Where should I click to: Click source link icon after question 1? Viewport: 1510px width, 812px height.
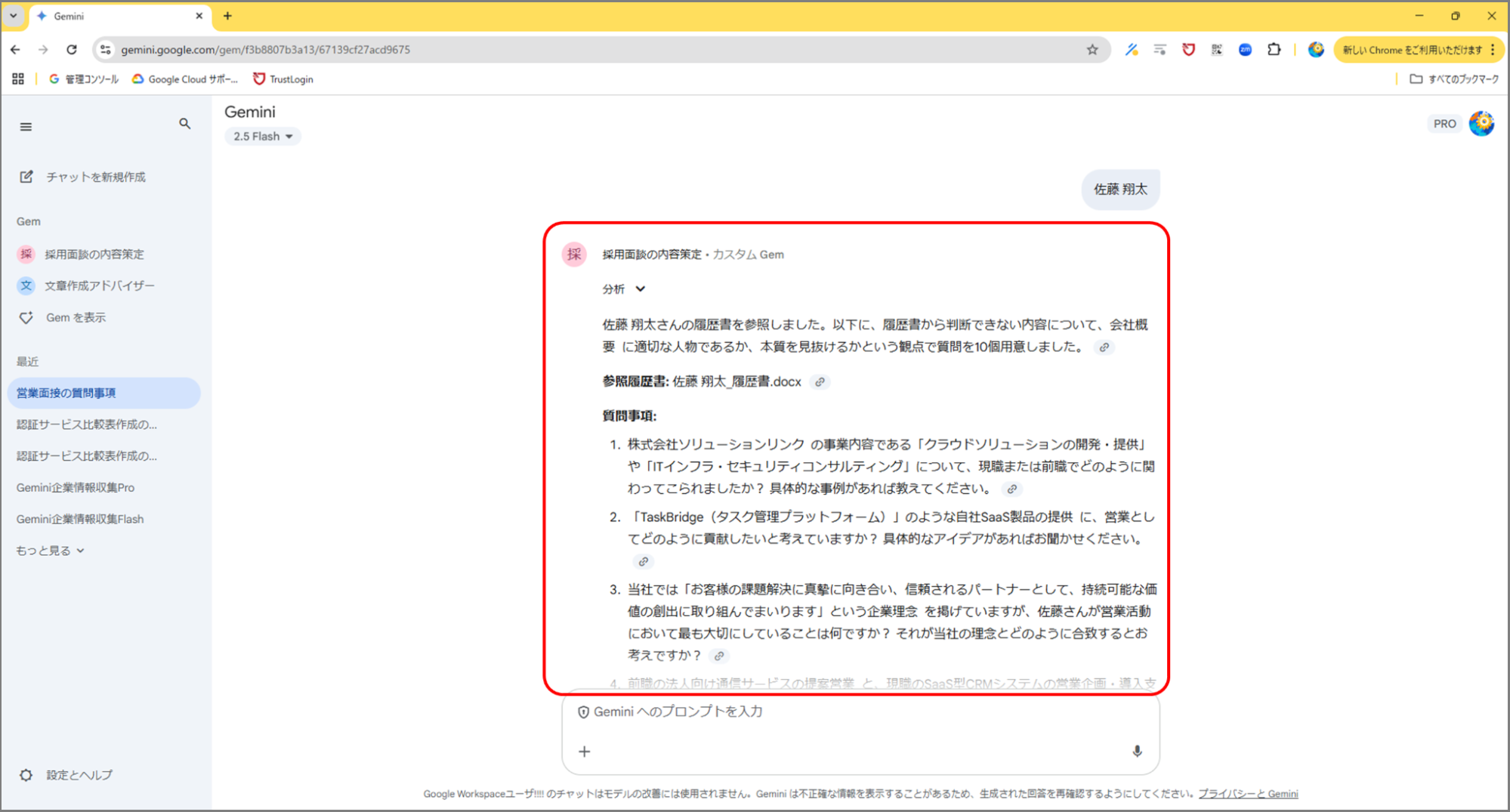1011,489
